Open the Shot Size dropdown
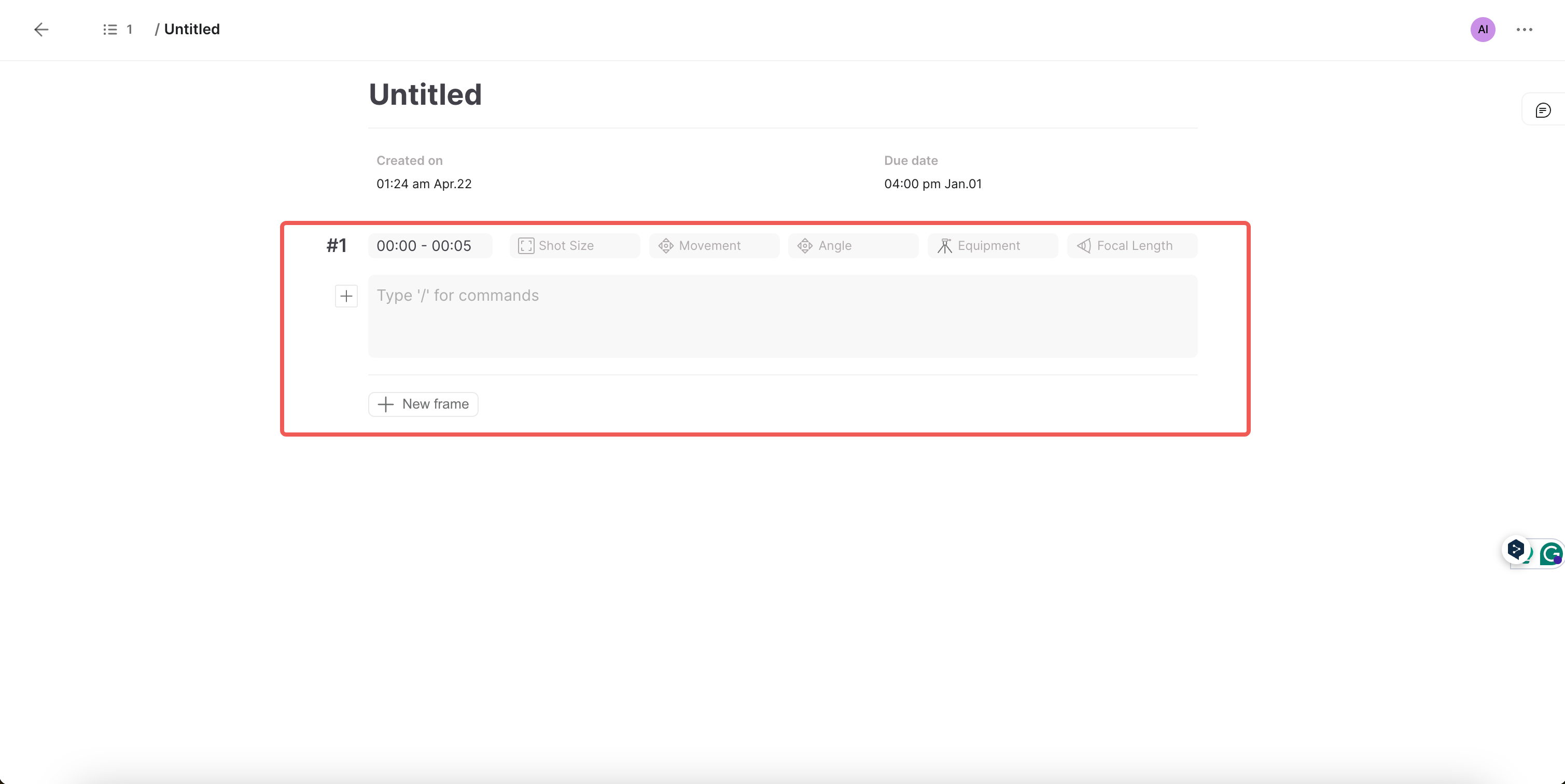 pos(575,245)
